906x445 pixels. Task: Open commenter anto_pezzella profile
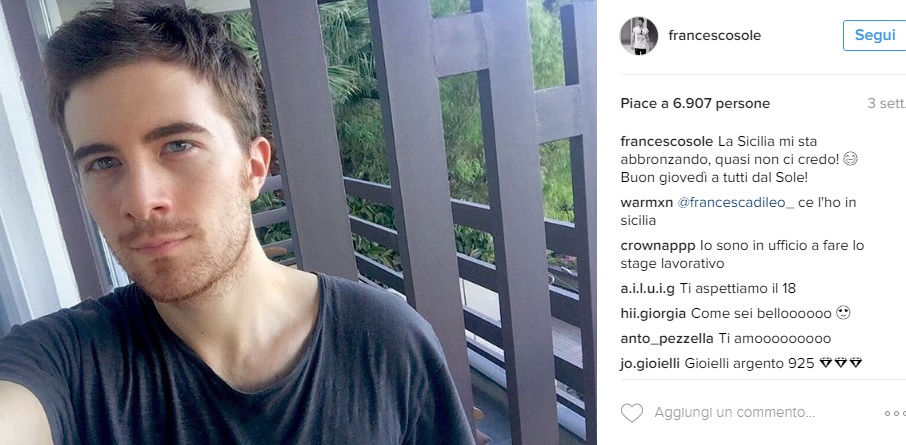click(667, 339)
